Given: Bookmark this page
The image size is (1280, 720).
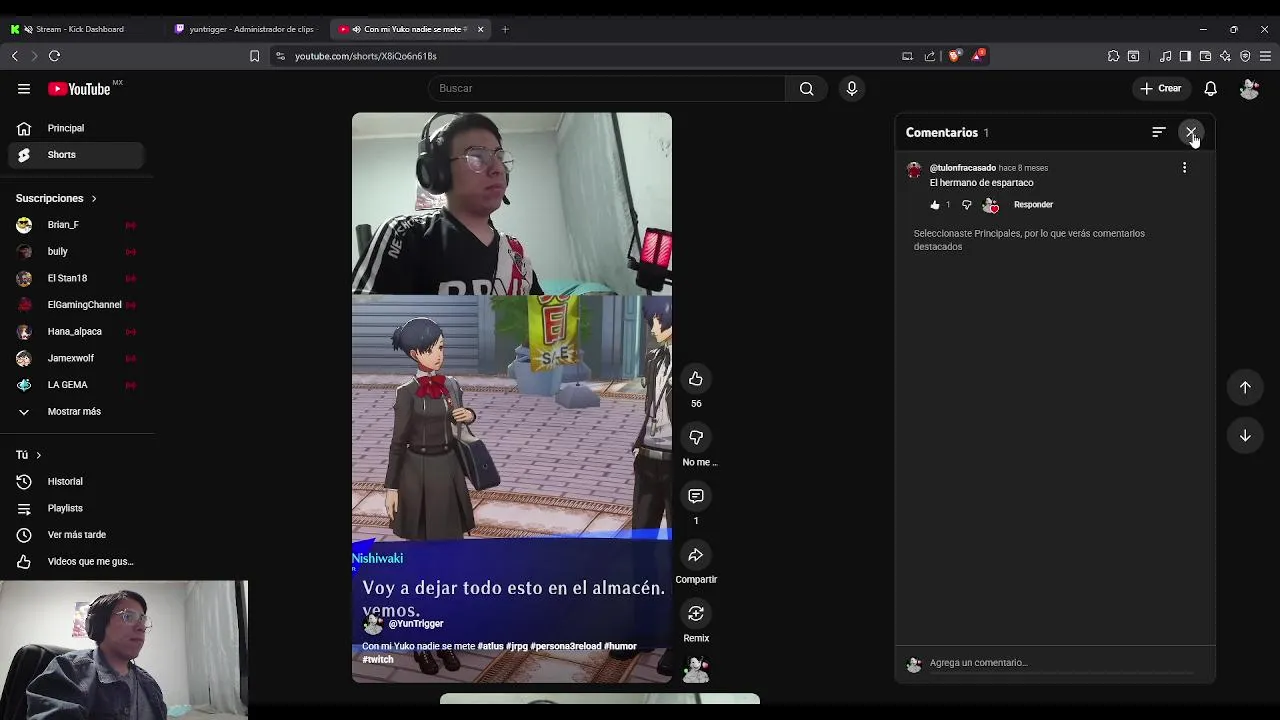Looking at the screenshot, I should (254, 56).
